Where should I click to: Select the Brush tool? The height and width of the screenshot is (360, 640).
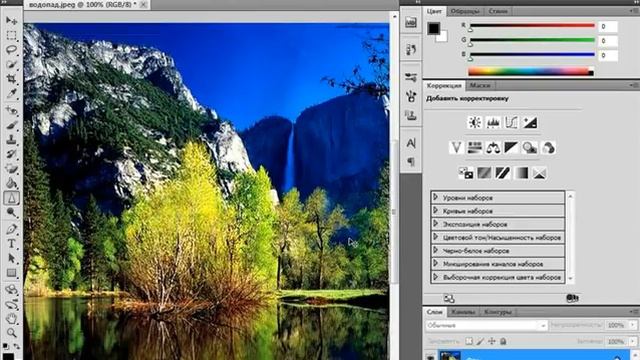11,125
